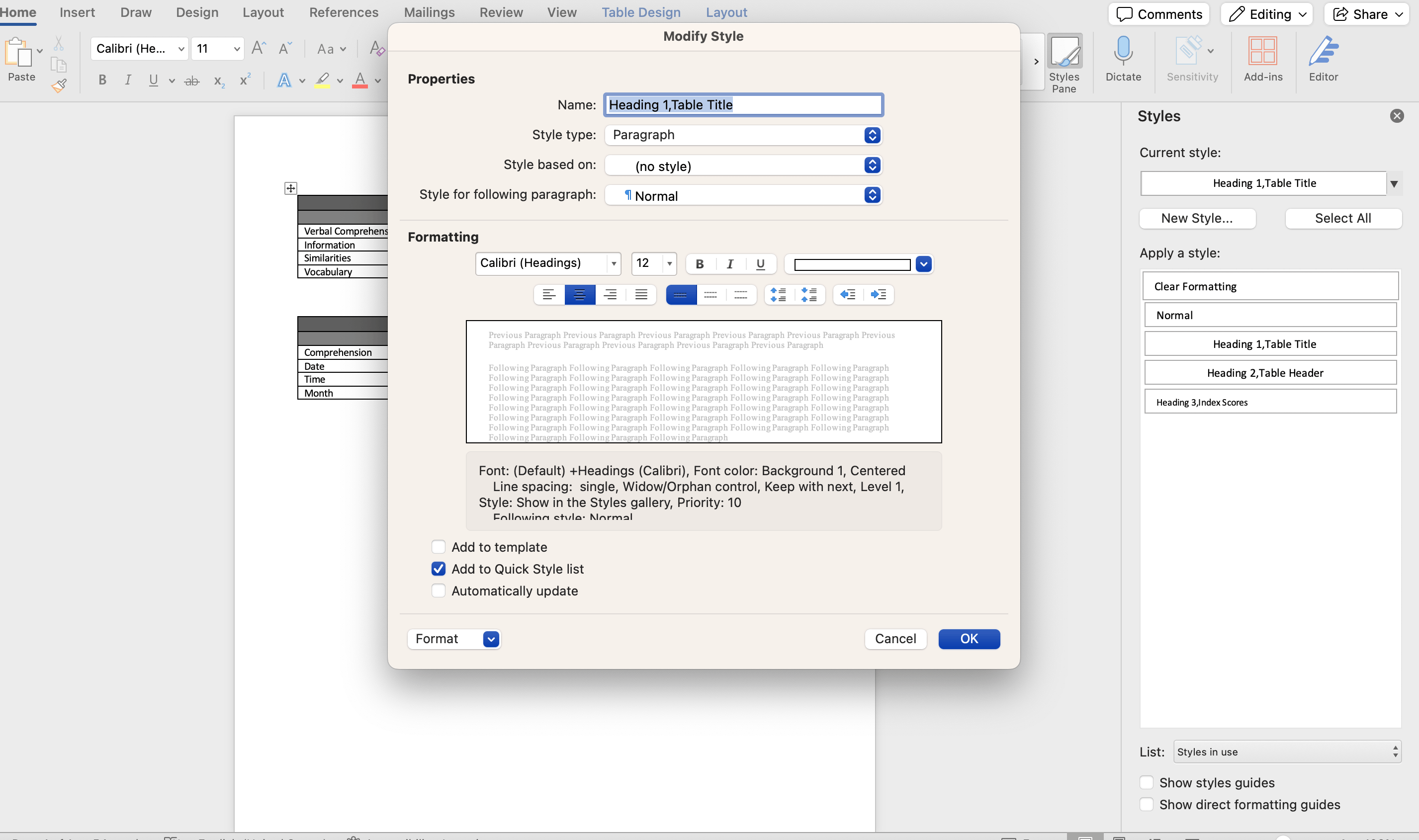Cancel the Modify Style dialog
This screenshot has height=840, width=1419.
[x=895, y=639]
